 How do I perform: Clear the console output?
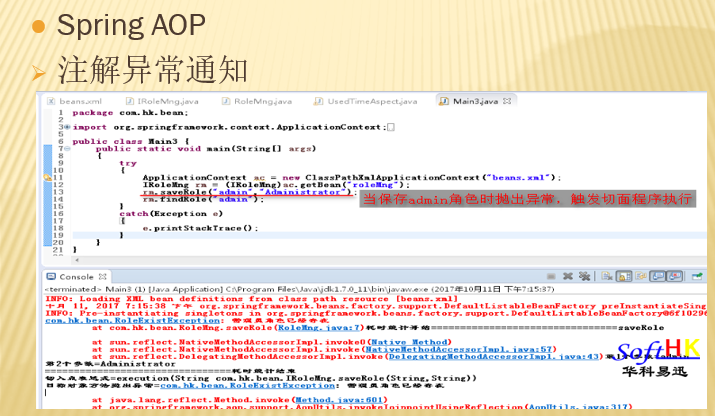(x=606, y=276)
